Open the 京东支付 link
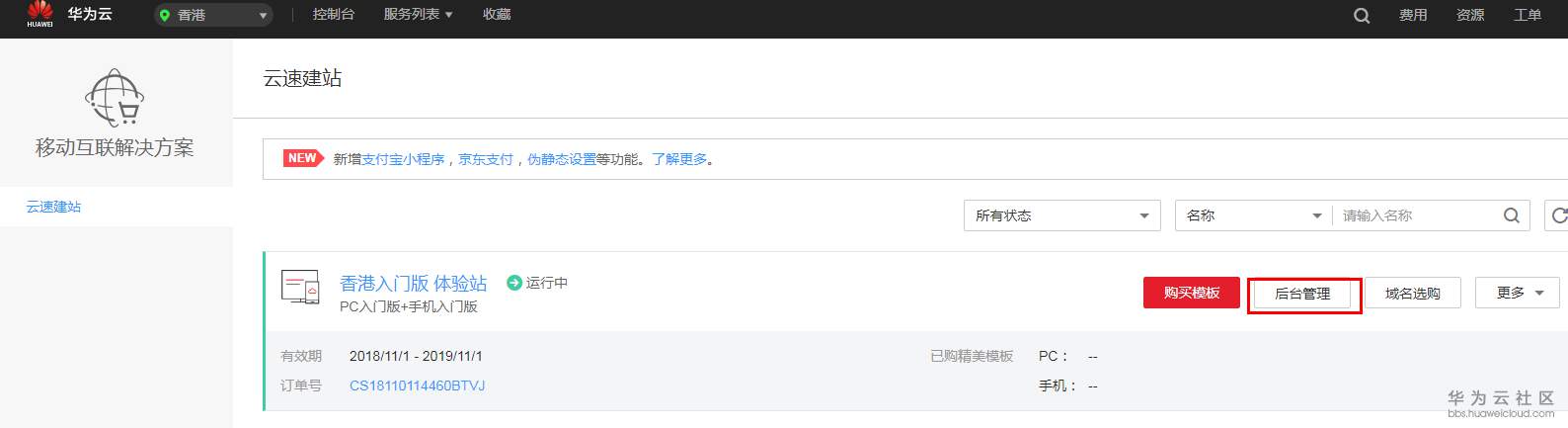 [486, 159]
